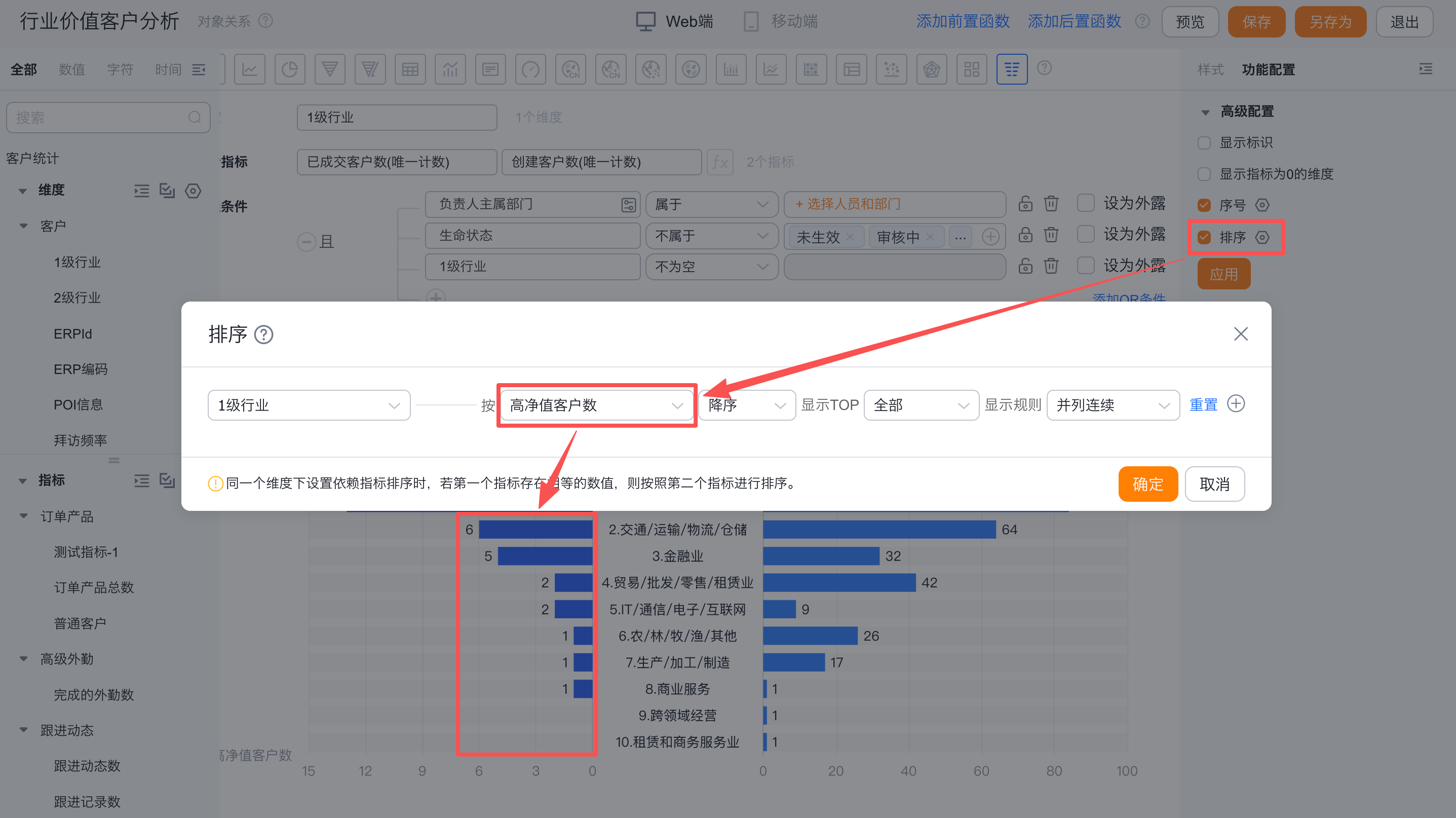Select the scatter chart type icon
The width and height of the screenshot is (1456, 818).
point(891,69)
